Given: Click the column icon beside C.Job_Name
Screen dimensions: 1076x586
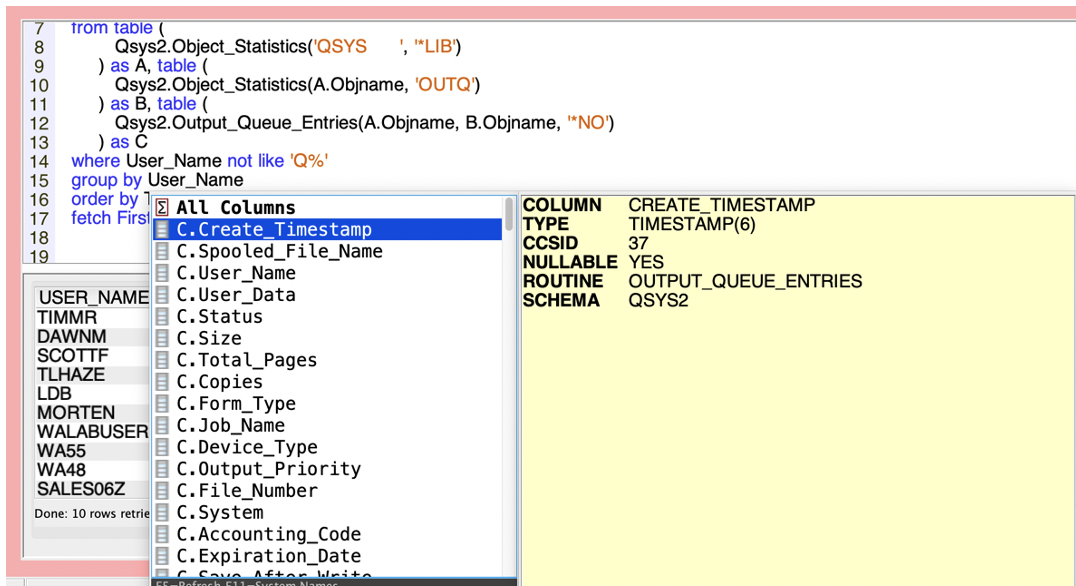Looking at the screenshot, I should (161, 424).
